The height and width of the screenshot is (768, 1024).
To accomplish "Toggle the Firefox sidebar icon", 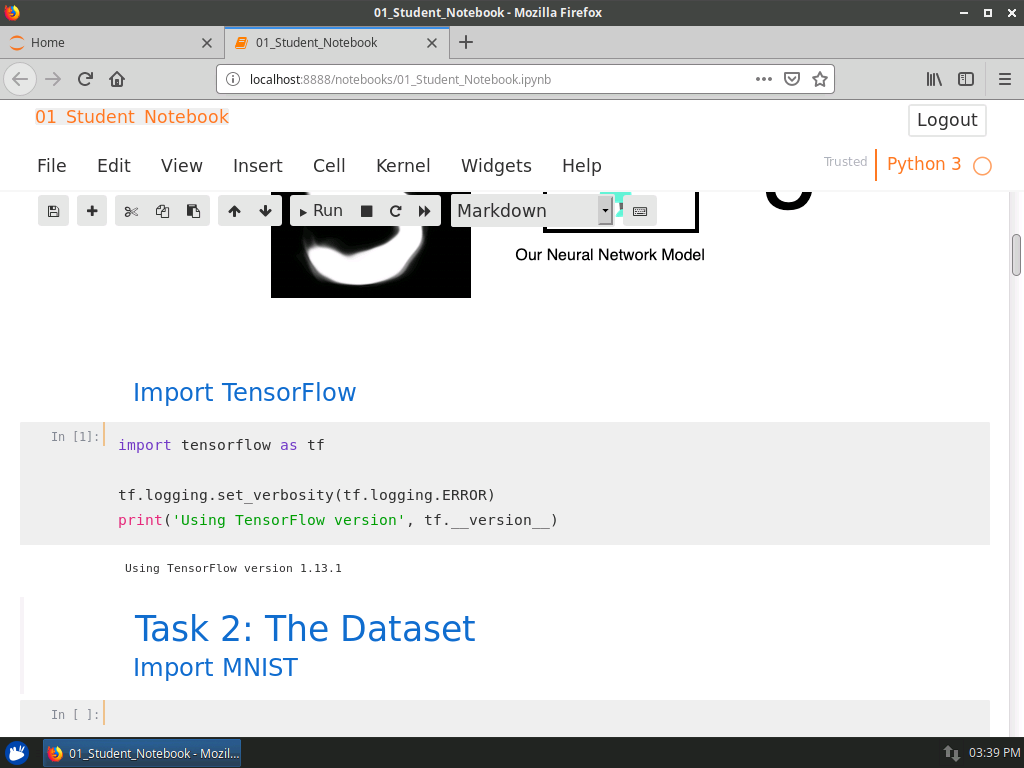I will click(966, 79).
